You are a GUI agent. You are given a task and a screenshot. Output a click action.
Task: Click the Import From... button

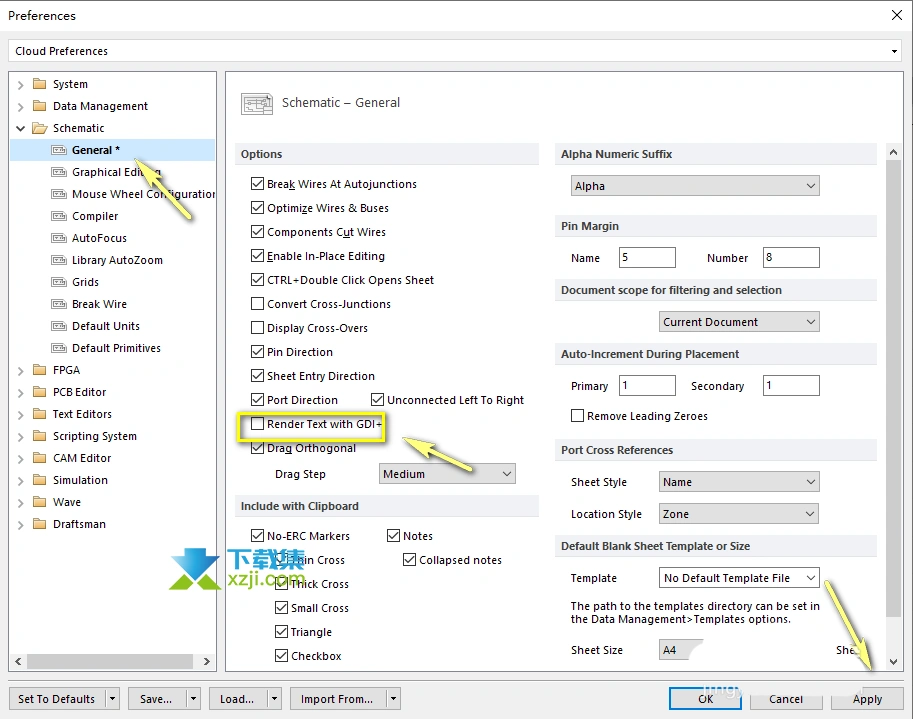pos(337,699)
